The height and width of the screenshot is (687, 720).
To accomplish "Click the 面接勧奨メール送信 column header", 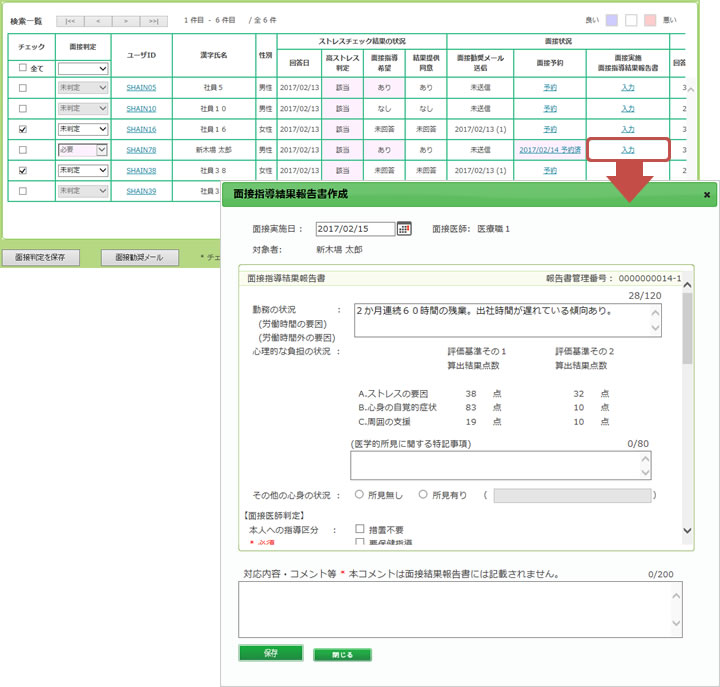I will pos(480,63).
